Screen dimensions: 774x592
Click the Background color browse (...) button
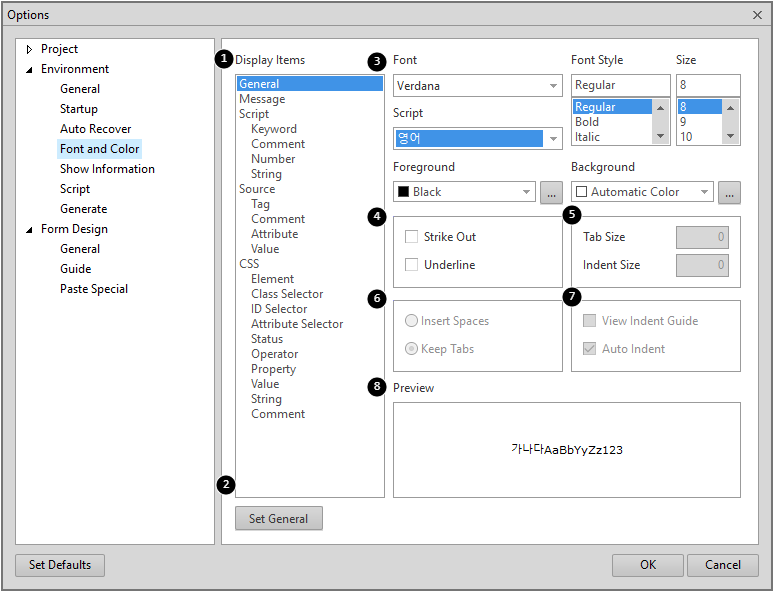click(729, 192)
